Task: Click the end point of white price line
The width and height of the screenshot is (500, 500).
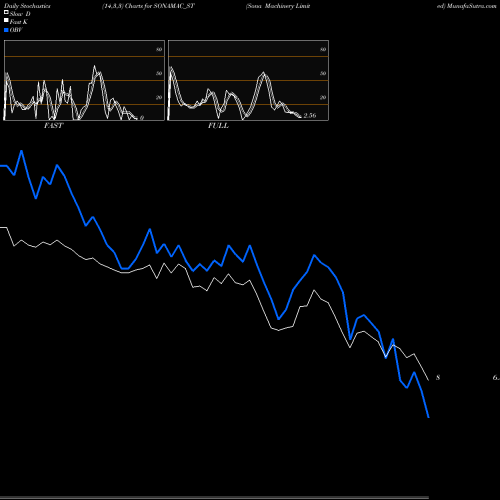Action: (x=428, y=380)
